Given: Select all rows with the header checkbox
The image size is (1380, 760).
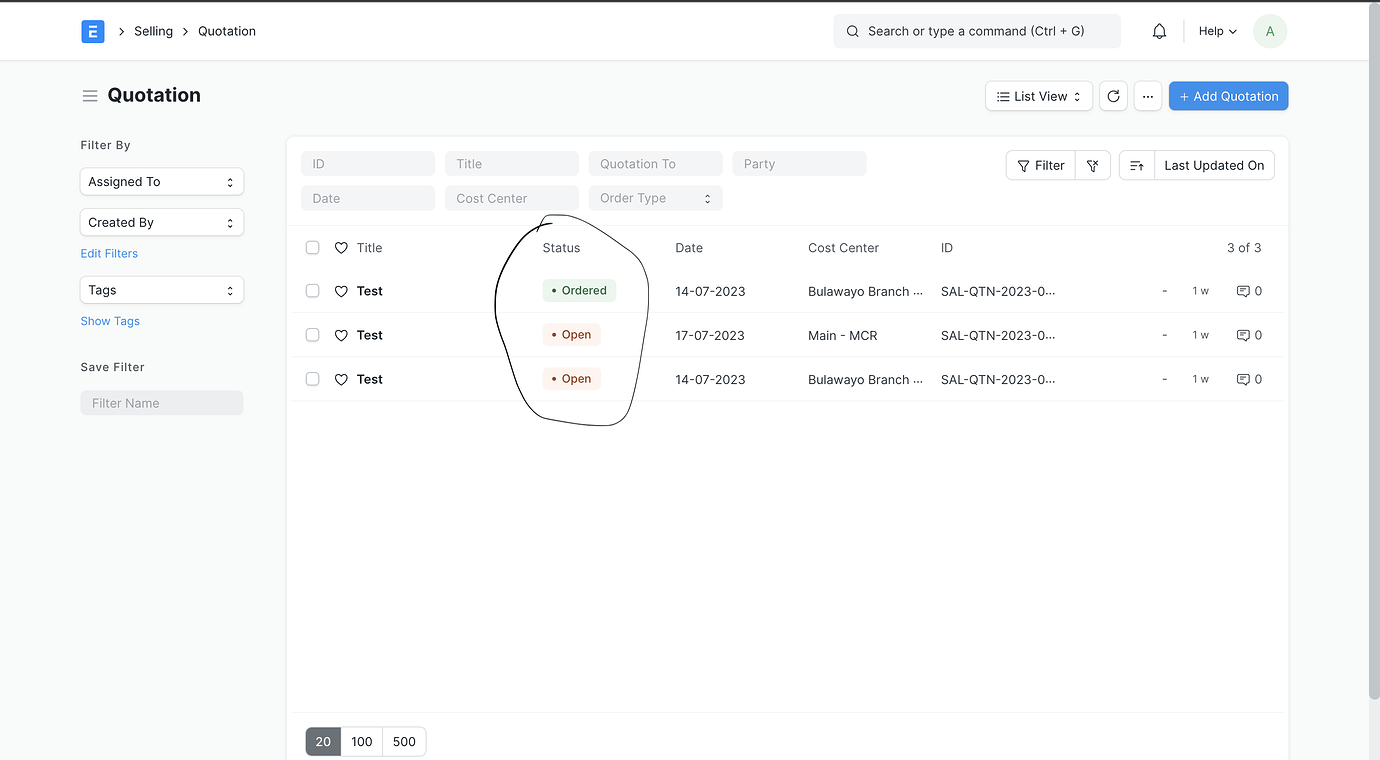Looking at the screenshot, I should pyautogui.click(x=312, y=247).
